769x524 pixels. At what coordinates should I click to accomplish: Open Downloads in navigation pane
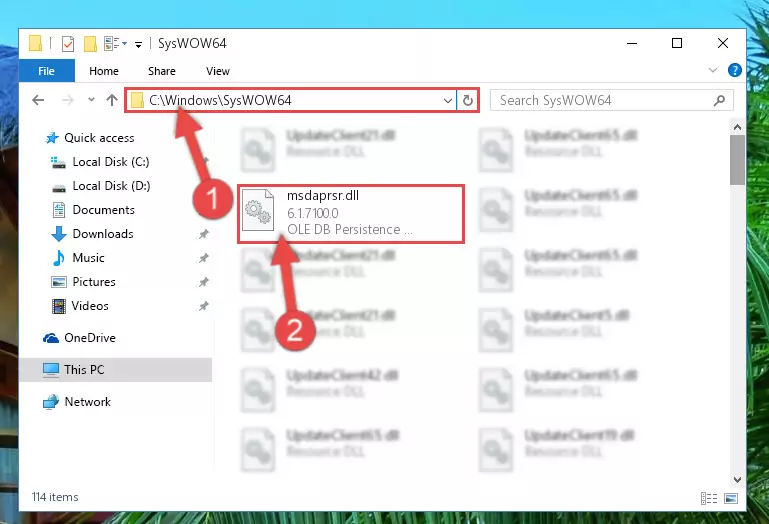pyautogui.click(x=103, y=234)
